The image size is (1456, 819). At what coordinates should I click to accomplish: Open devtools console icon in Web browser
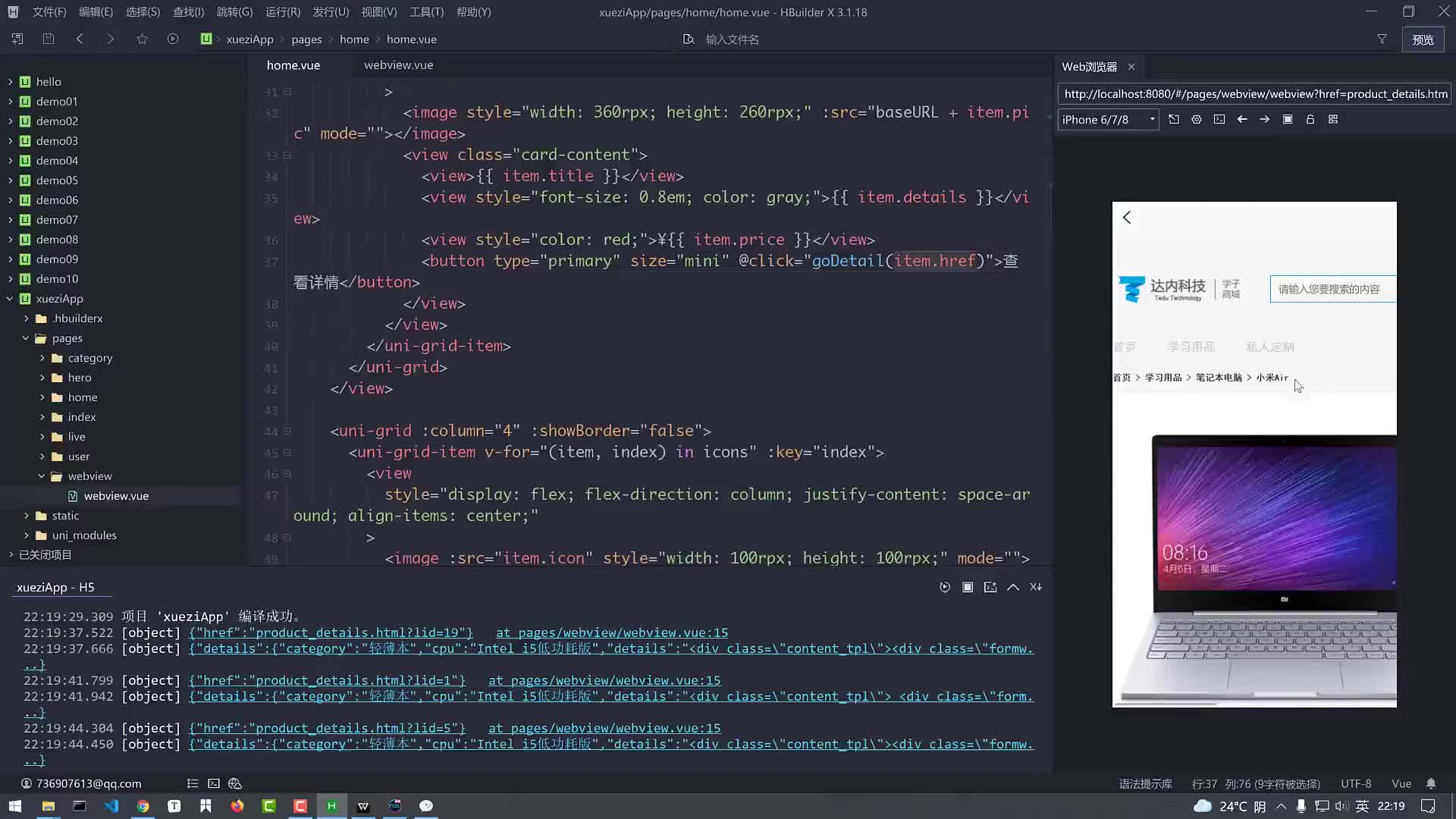[x=1219, y=119]
